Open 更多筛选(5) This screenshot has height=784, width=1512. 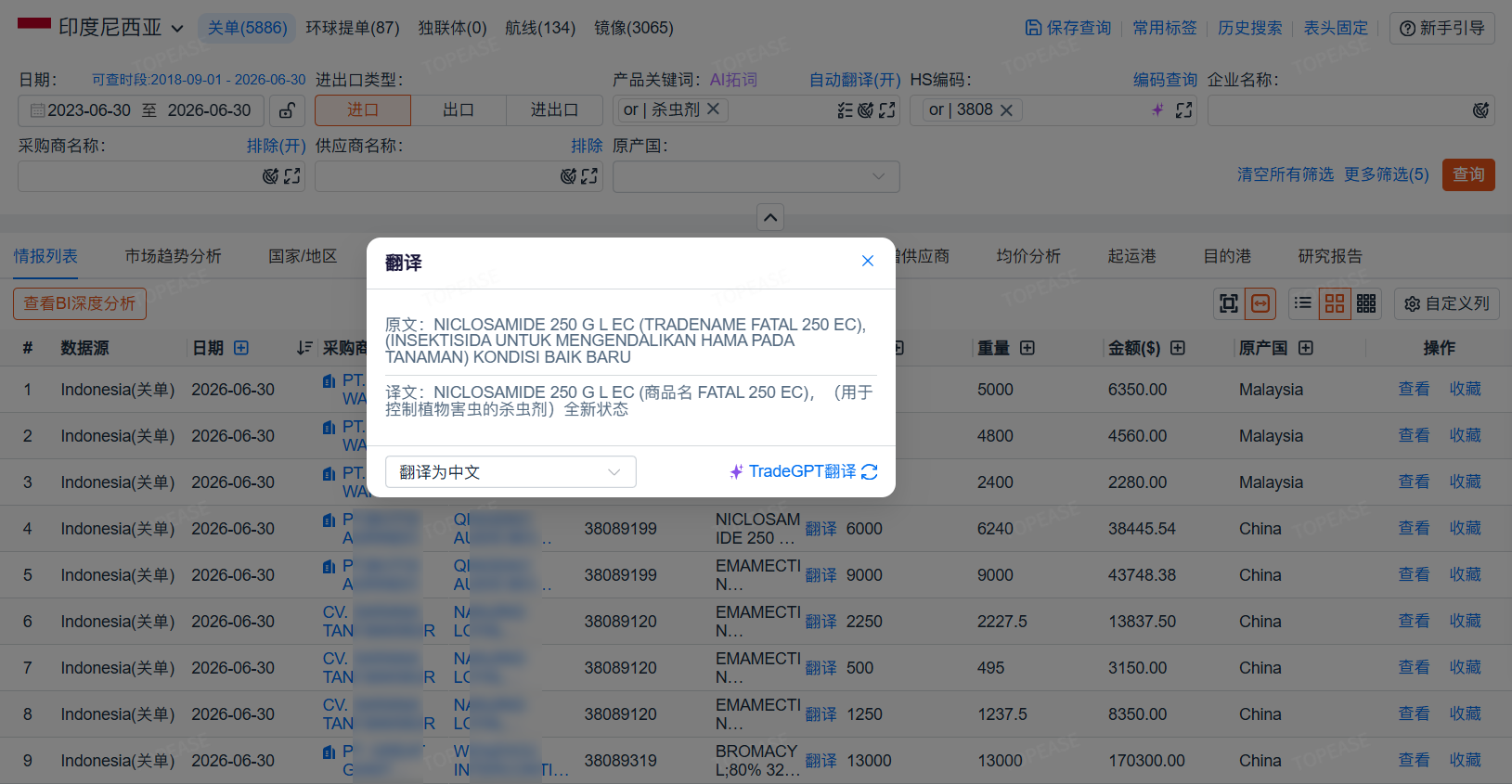pyautogui.click(x=1387, y=174)
